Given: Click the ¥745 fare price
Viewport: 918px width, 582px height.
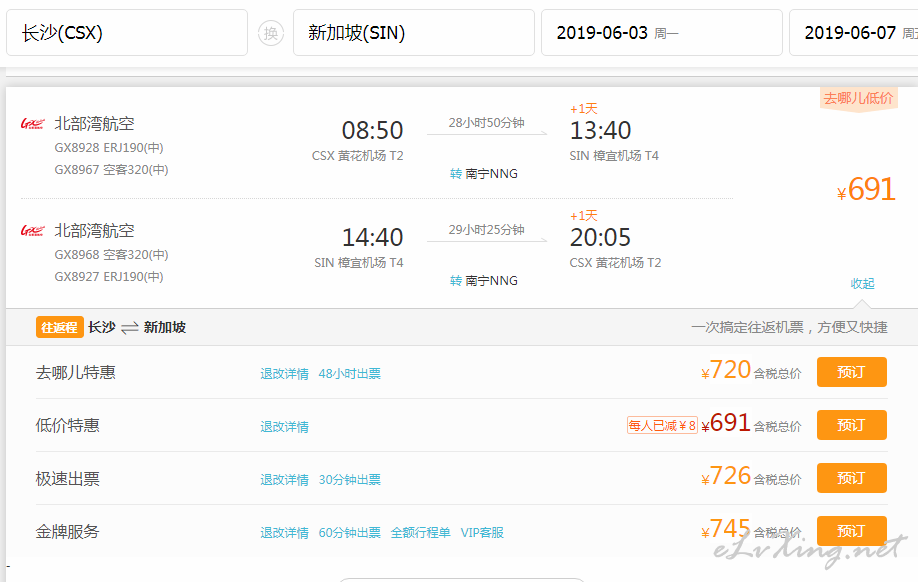Looking at the screenshot, I should pyautogui.click(x=726, y=529).
